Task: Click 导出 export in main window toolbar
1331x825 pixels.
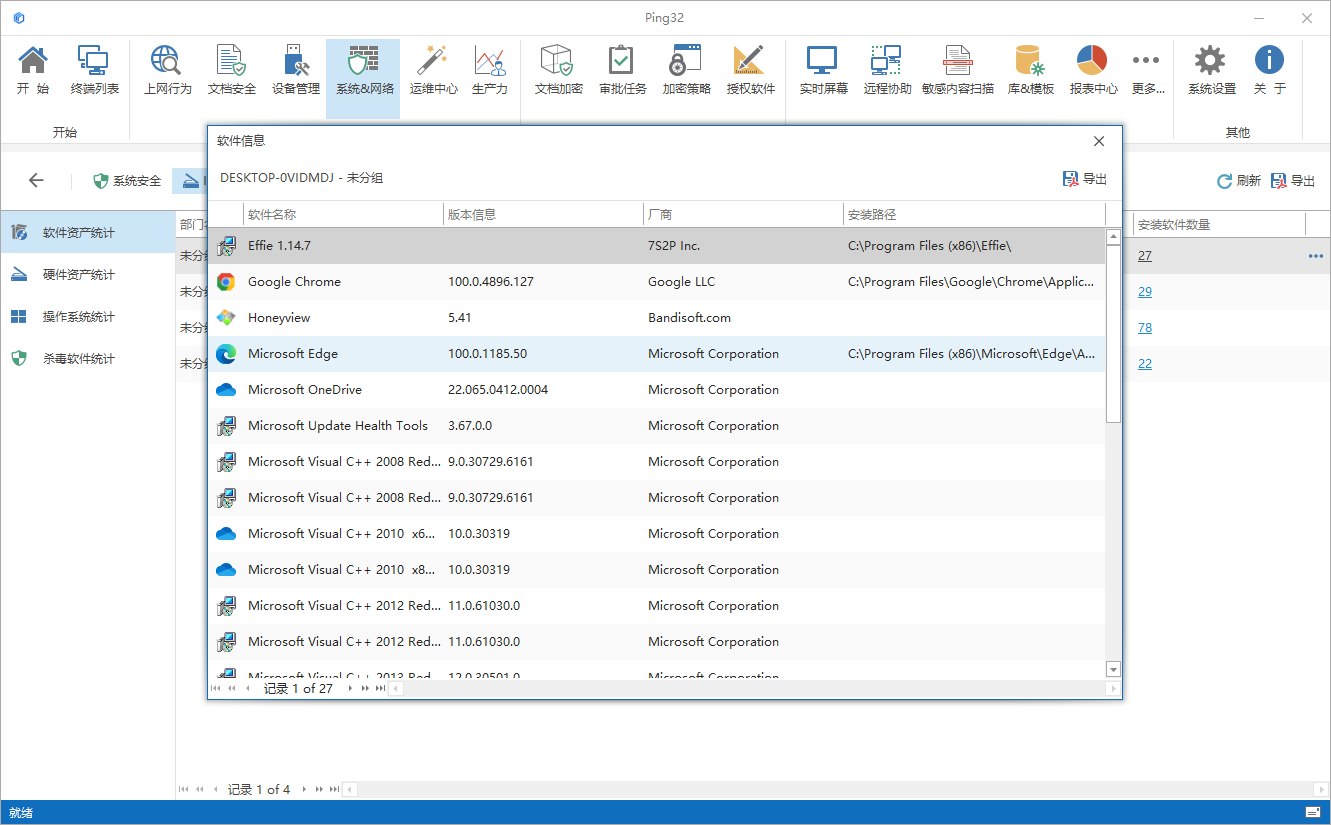Action: click(x=1292, y=181)
